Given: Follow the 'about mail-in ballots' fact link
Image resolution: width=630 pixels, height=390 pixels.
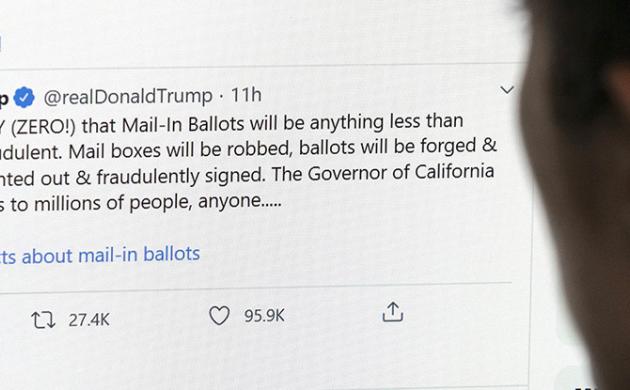Looking at the screenshot, I should tap(110, 255).
